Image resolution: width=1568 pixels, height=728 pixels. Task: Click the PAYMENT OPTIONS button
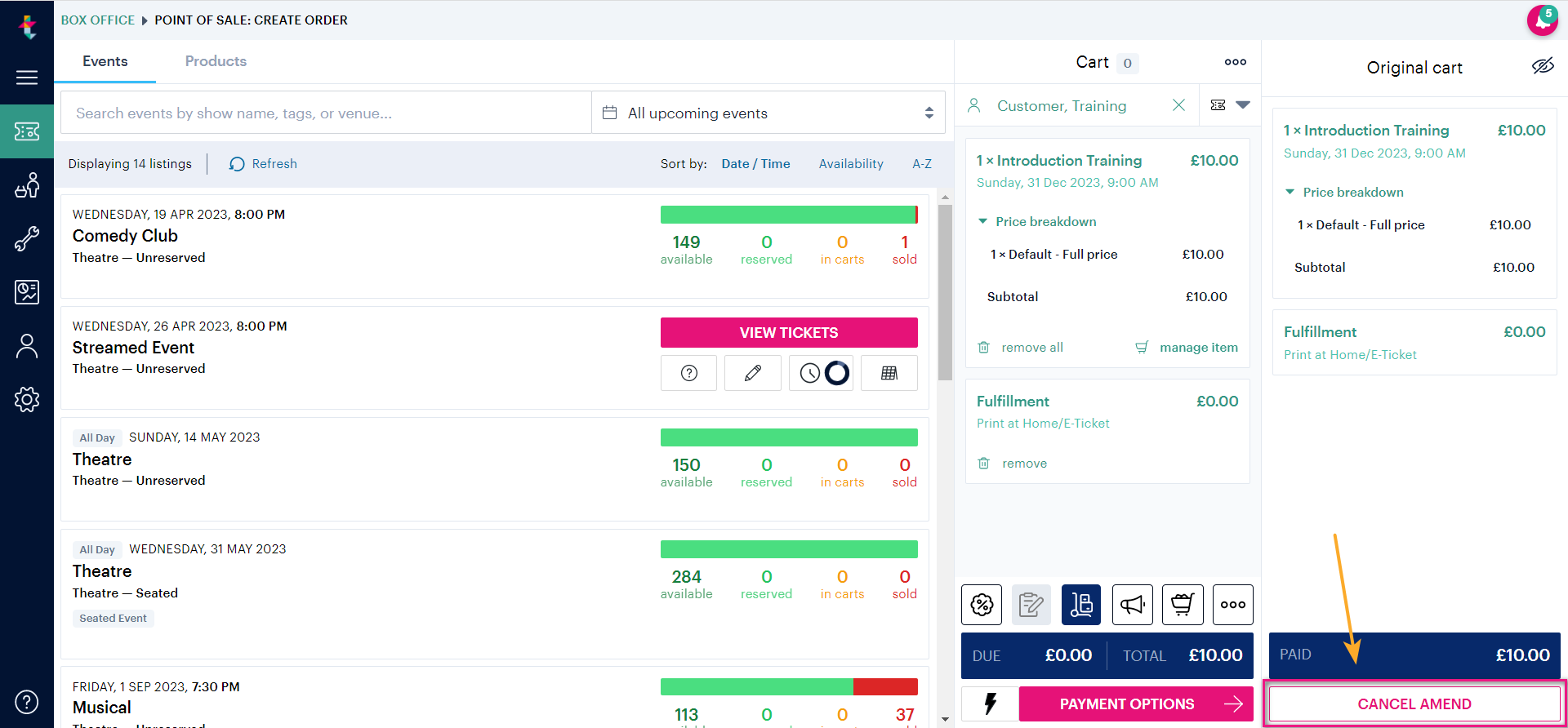pyautogui.click(x=1136, y=704)
